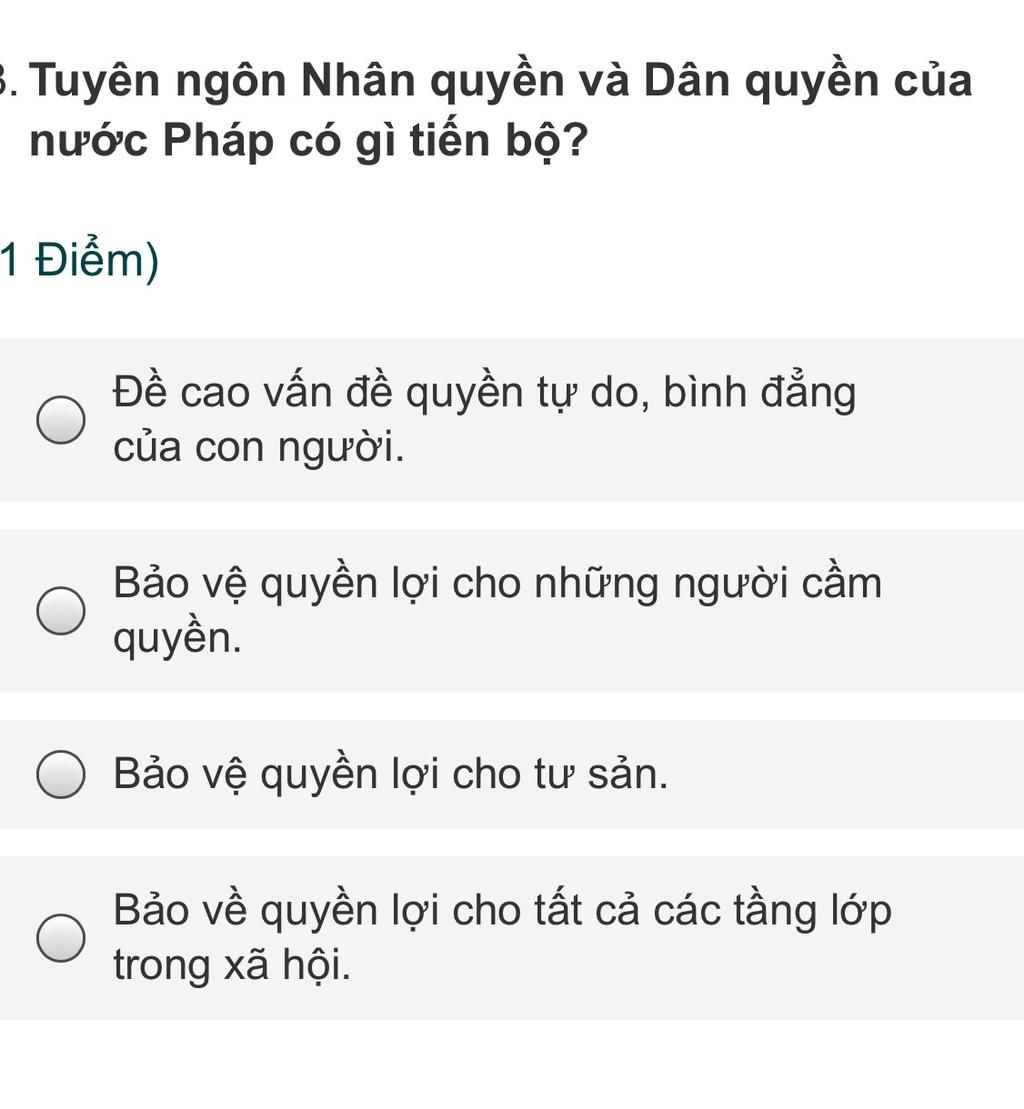Click the text "Bảo về quyền lợi cho tất cả các tầng lớp"
Screen dimensions: 1024x1109
click(x=502, y=910)
